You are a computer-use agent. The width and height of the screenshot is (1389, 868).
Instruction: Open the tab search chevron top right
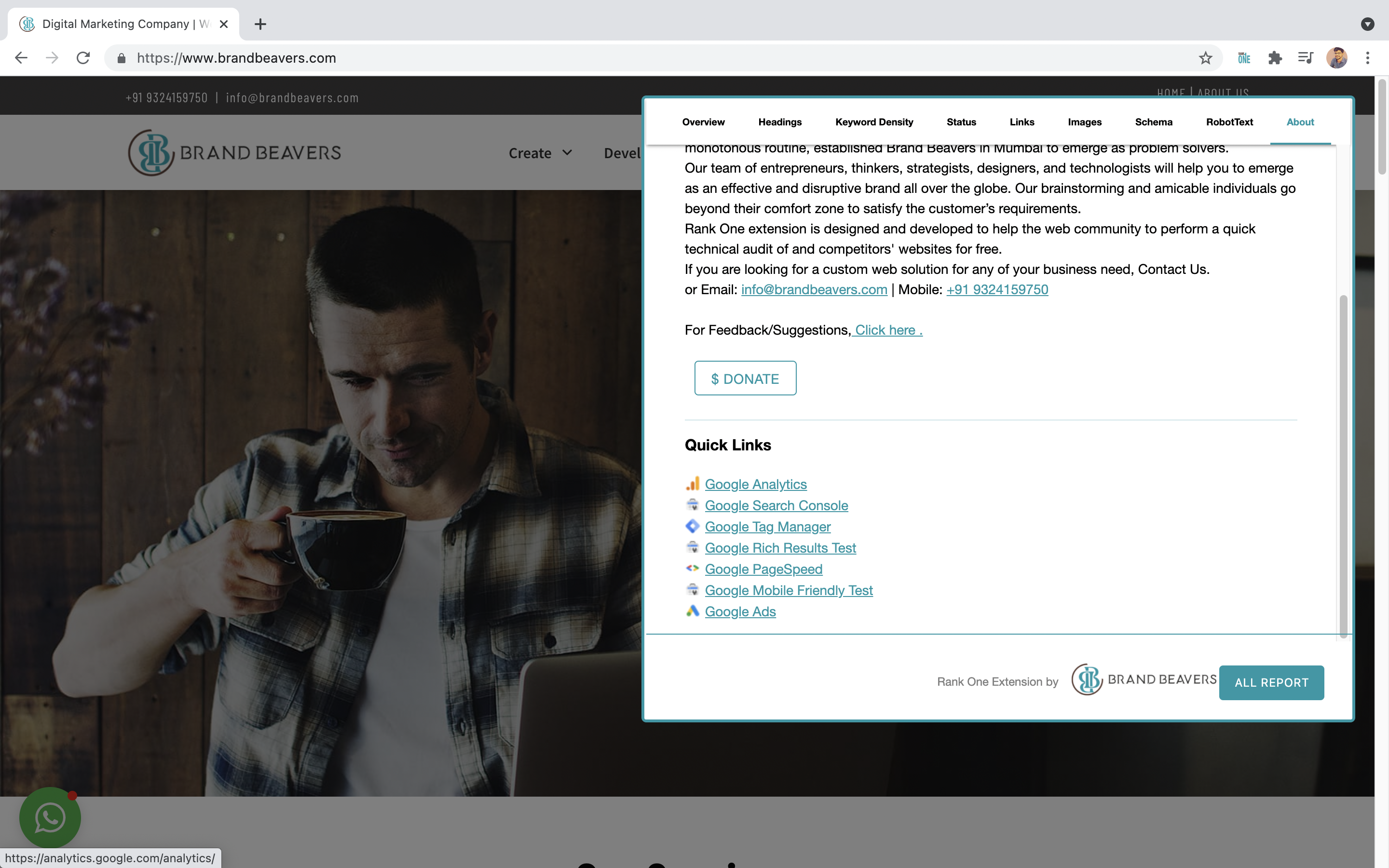pos(1368,24)
